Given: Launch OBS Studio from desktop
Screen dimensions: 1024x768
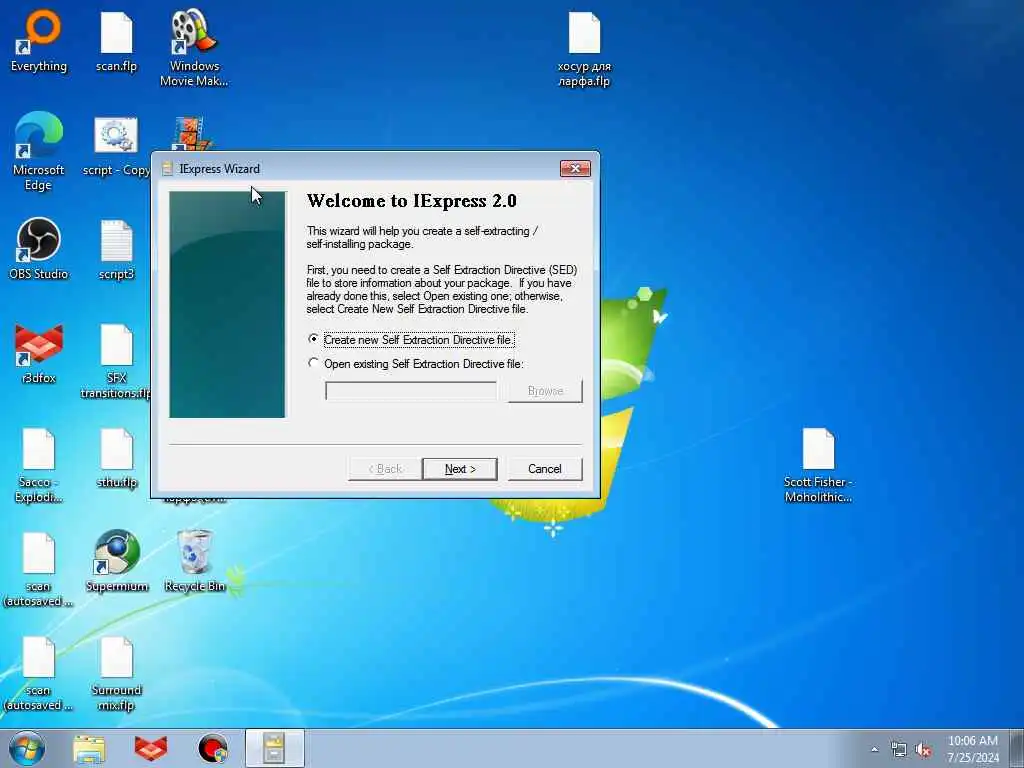Looking at the screenshot, I should coord(39,249).
